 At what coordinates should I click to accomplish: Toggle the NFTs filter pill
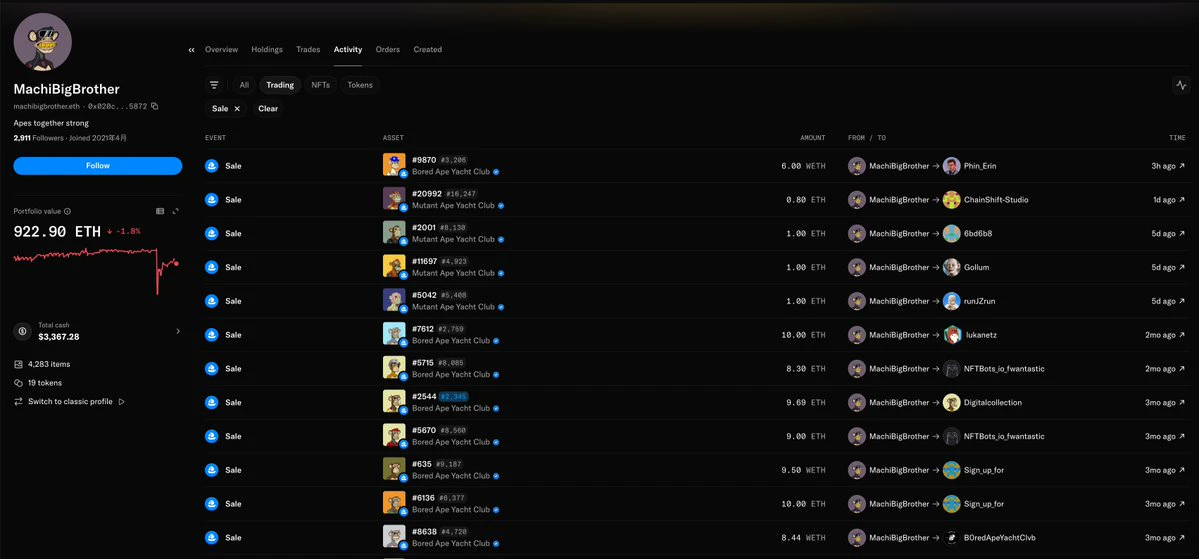pos(320,85)
